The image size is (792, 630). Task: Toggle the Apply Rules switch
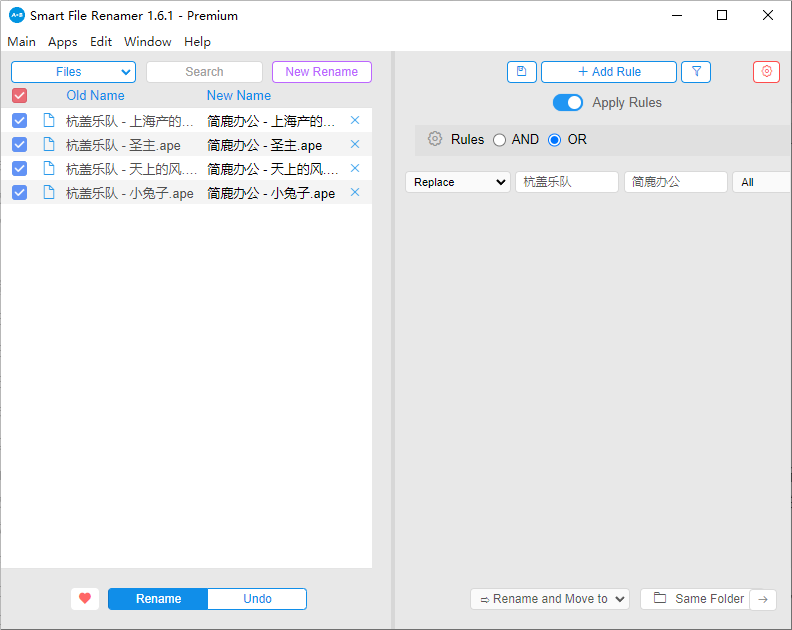568,103
